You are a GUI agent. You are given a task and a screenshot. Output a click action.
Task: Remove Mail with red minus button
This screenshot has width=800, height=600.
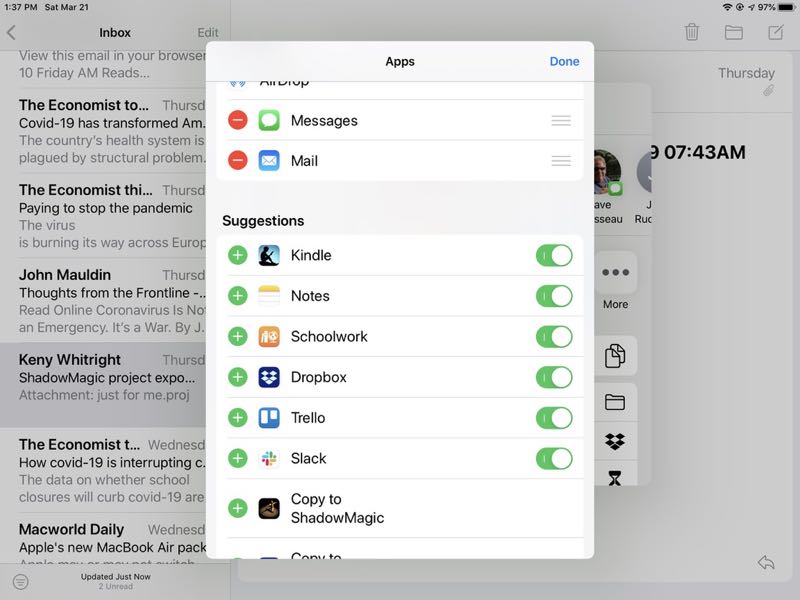coord(238,160)
